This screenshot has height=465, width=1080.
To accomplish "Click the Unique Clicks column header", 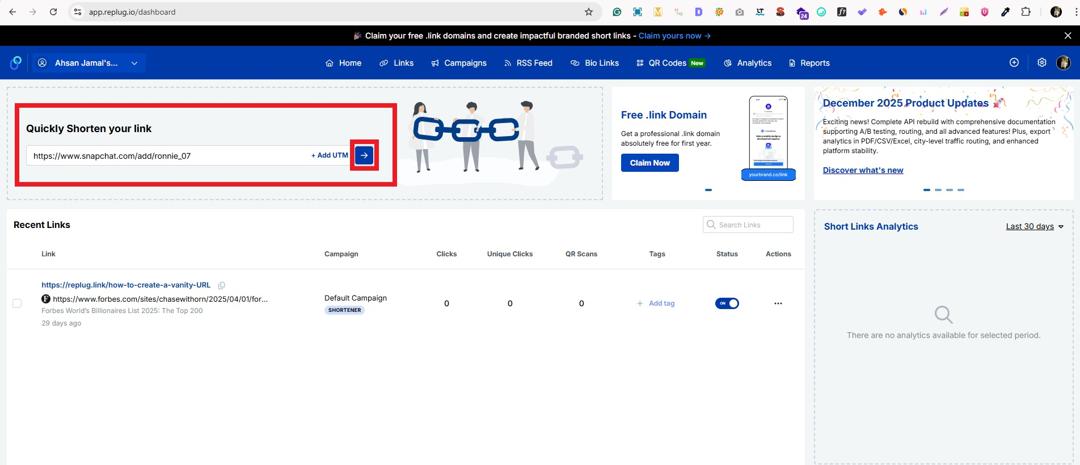I will coord(510,254).
